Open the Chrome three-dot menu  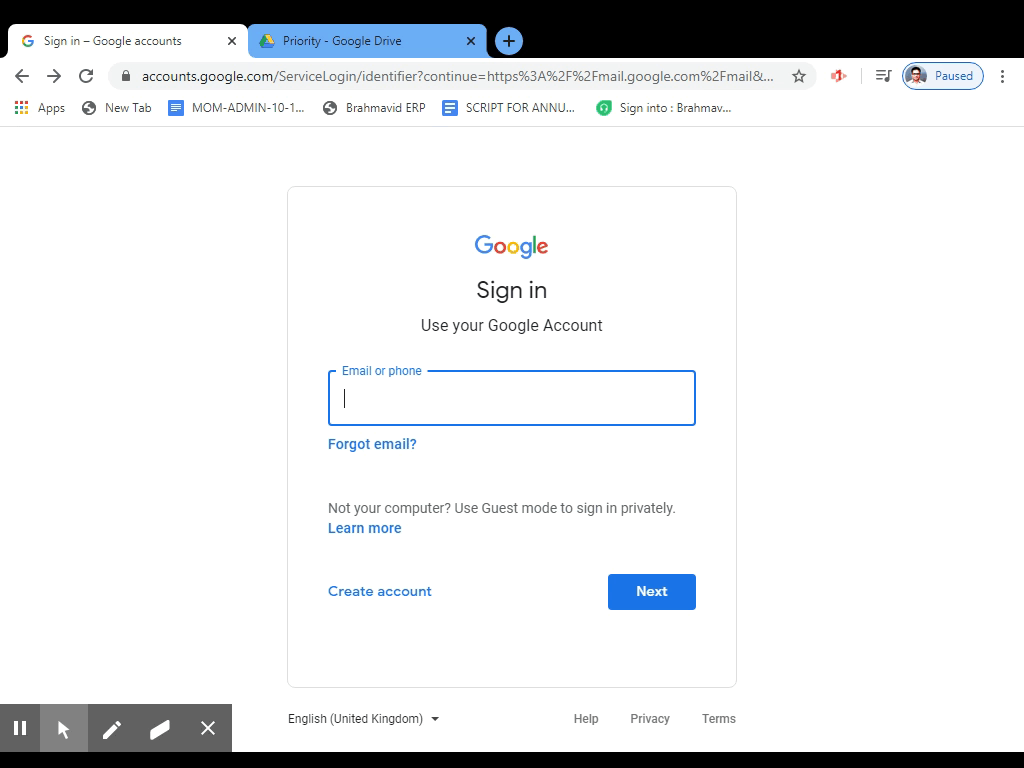(1002, 76)
